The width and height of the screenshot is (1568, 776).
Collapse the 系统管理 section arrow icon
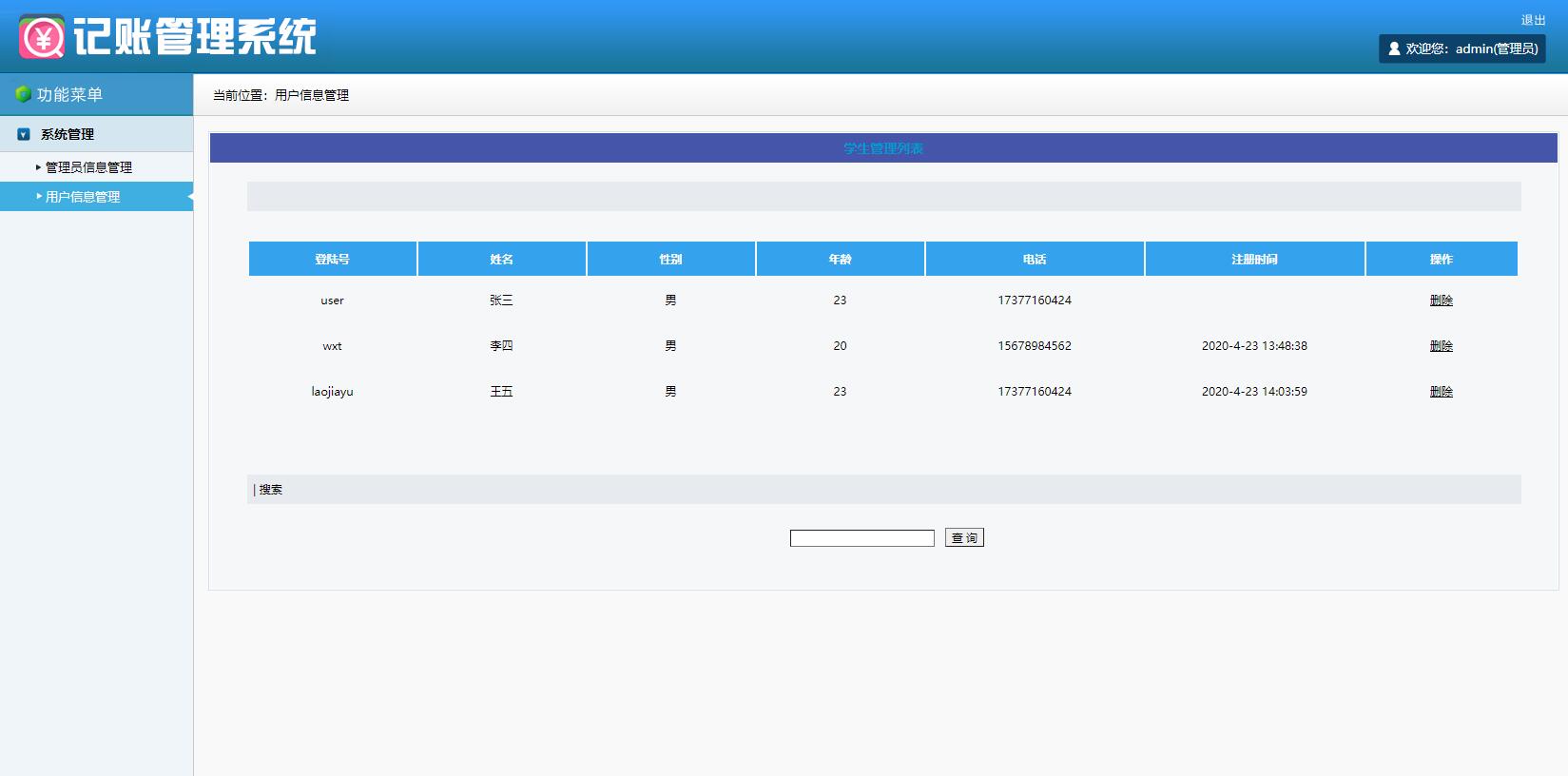coord(24,135)
